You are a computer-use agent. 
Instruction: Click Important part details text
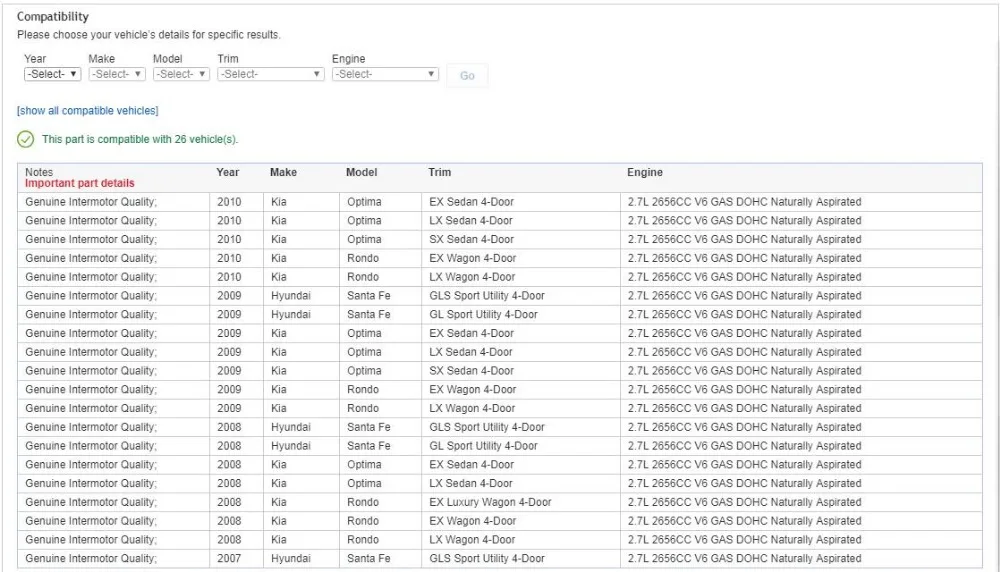tap(80, 183)
